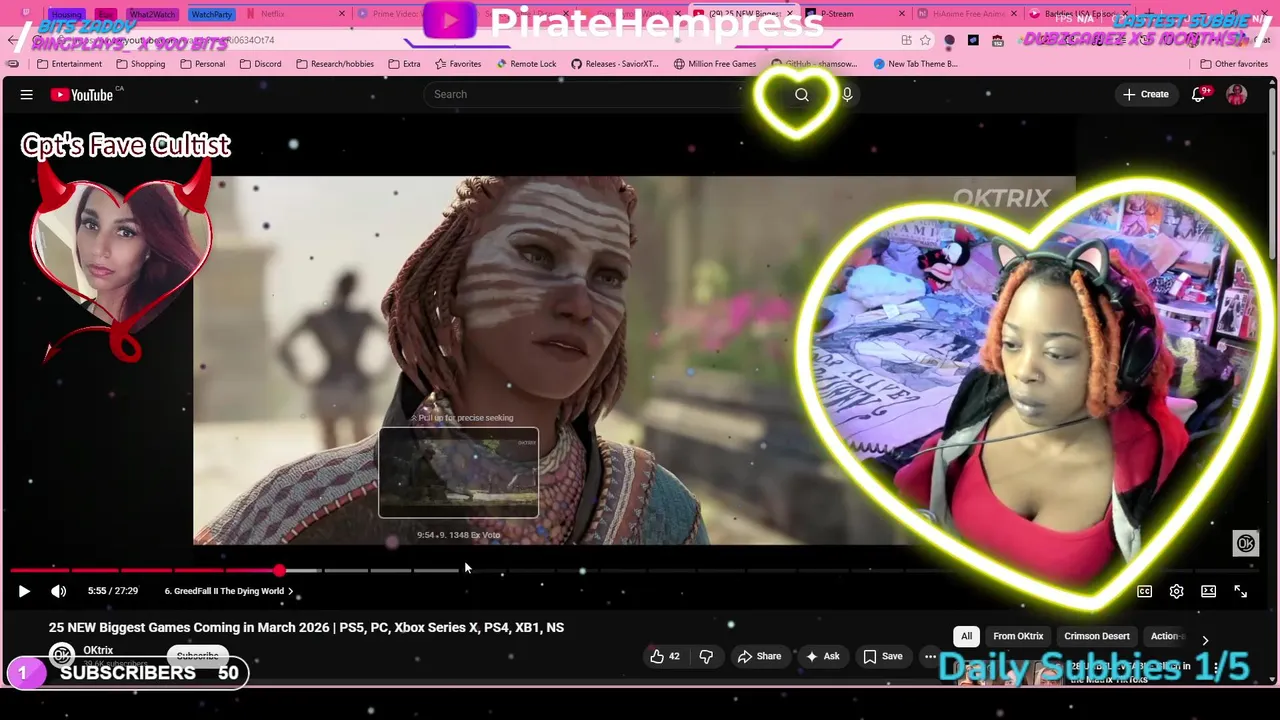
Task: Open the OKtrix channel name link
Action: pos(98,650)
